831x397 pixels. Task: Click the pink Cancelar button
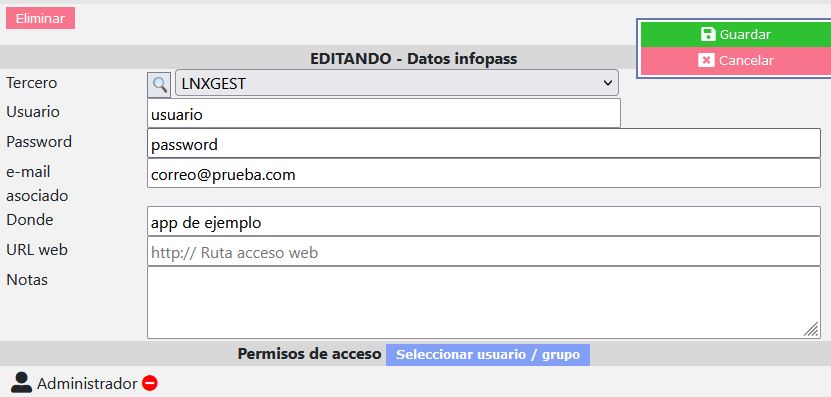[x=736, y=60]
